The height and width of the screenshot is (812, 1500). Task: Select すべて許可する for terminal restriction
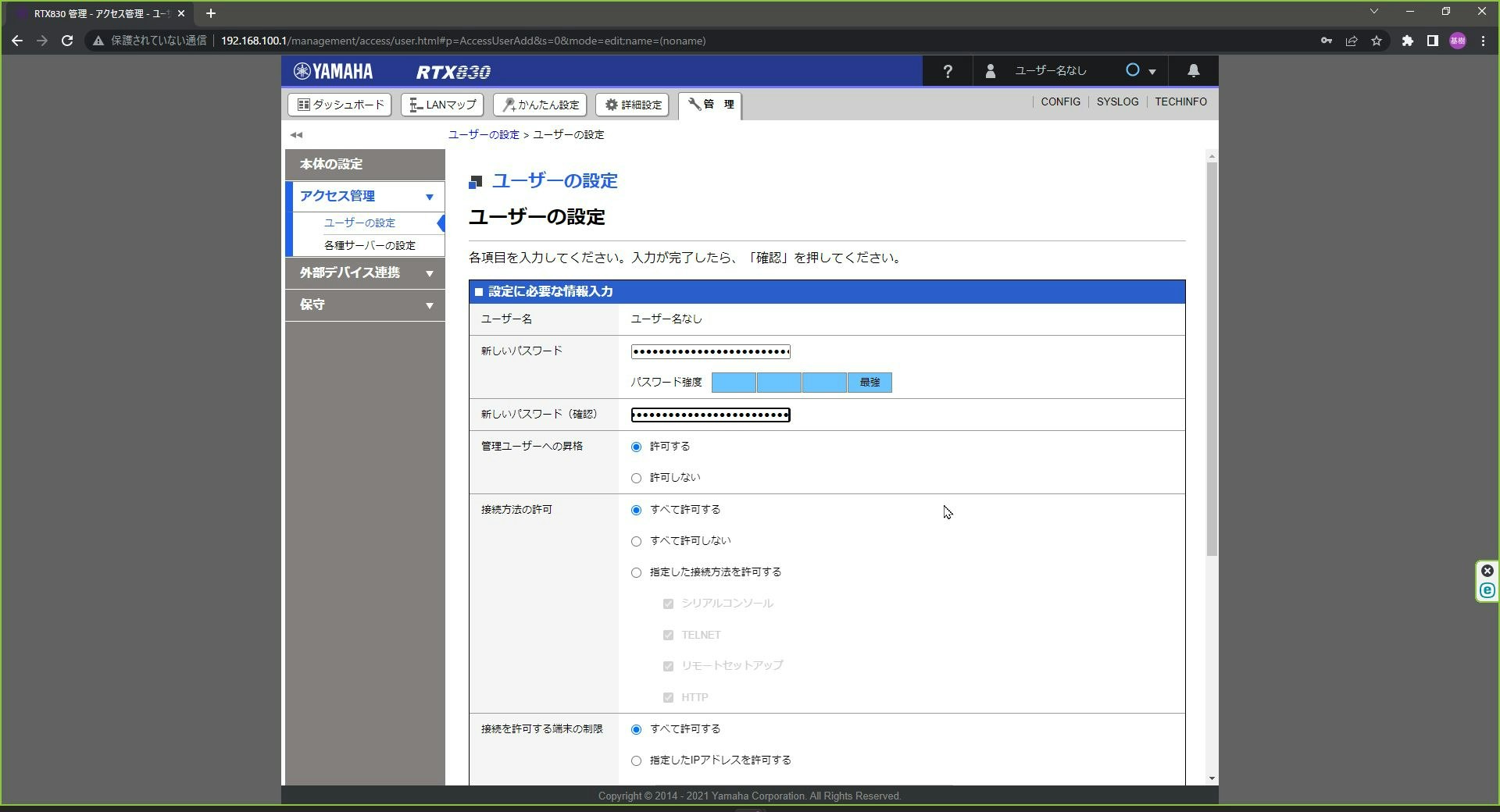pyautogui.click(x=636, y=730)
